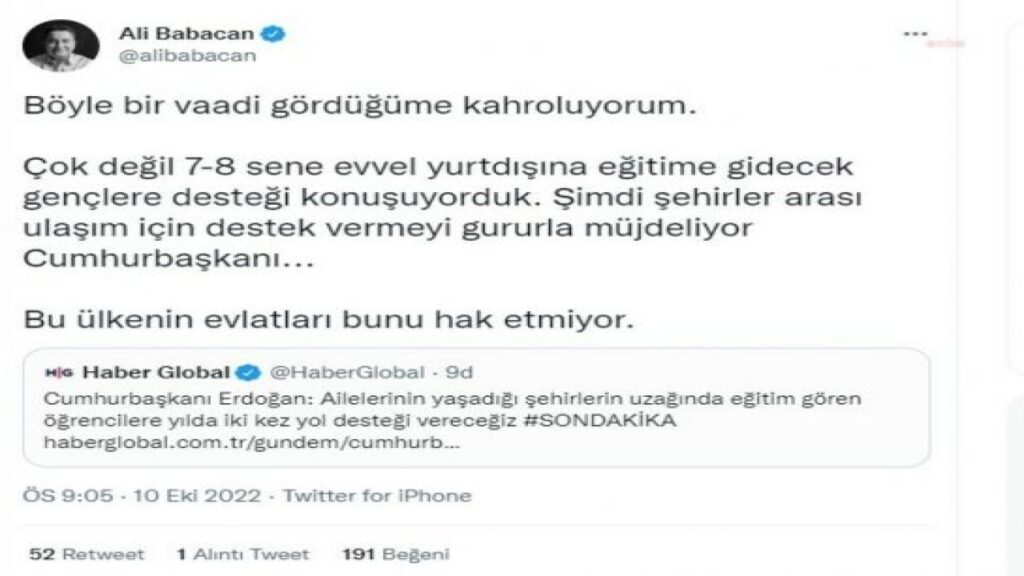This screenshot has width=1024, height=576.
Task: Click the Twitter for iPhone source label
Action: (x=377, y=496)
